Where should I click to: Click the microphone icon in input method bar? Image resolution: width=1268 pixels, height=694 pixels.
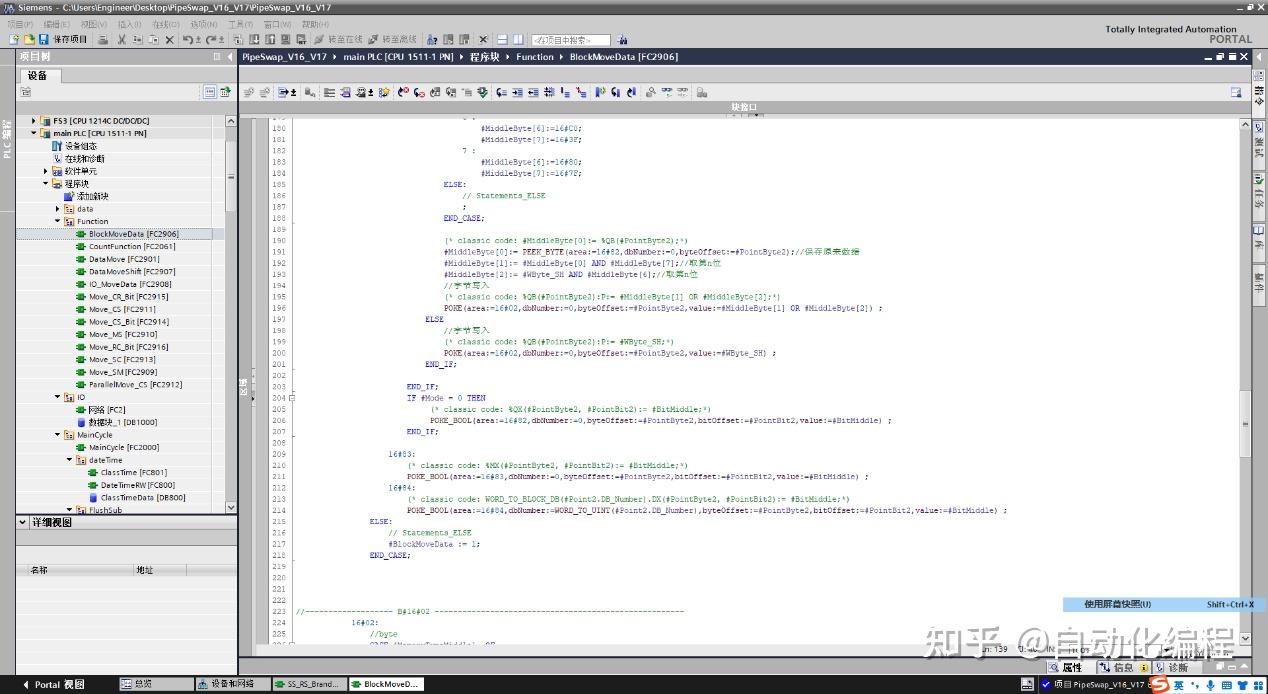pos(1211,684)
